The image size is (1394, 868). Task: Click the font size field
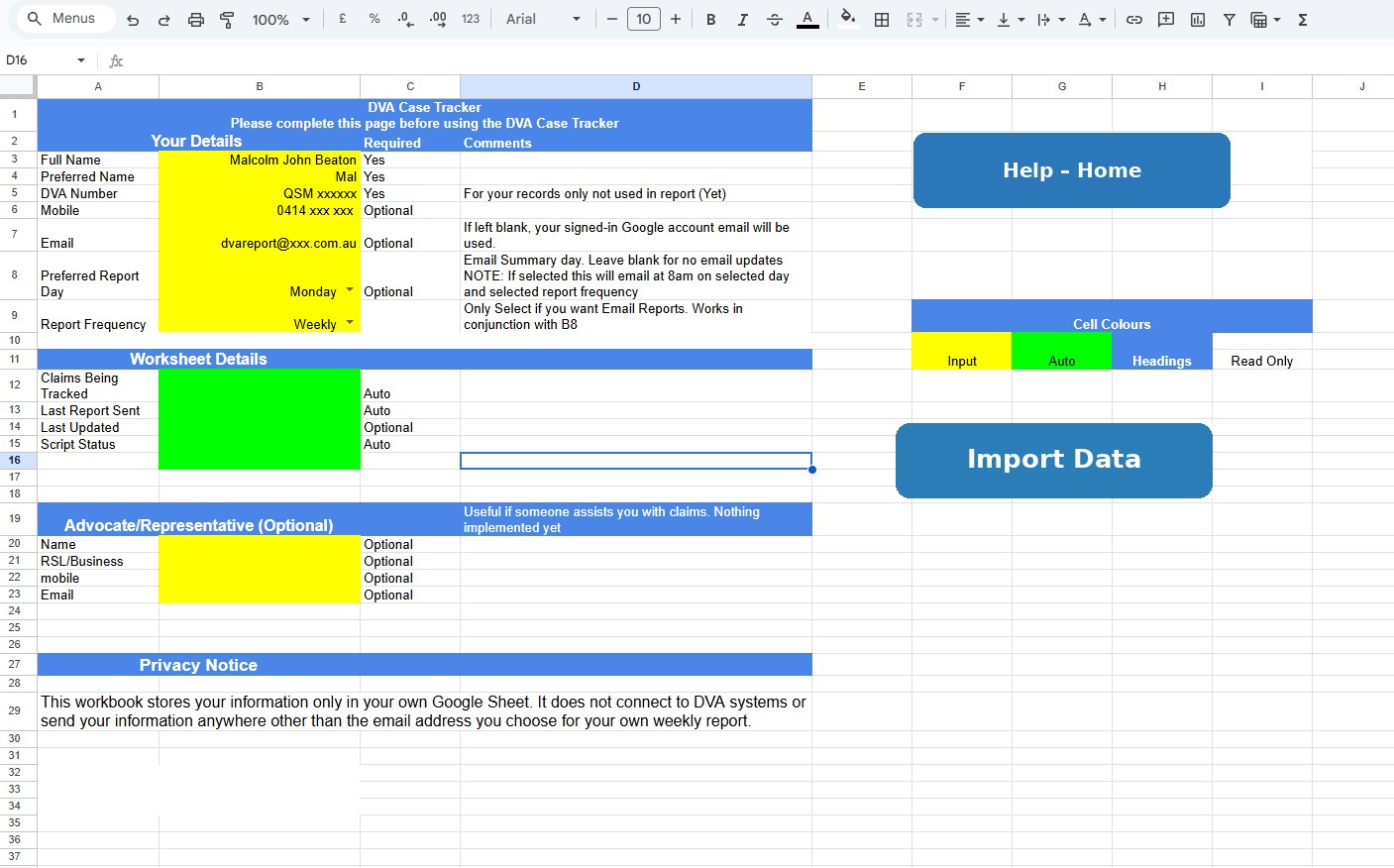[x=644, y=19]
